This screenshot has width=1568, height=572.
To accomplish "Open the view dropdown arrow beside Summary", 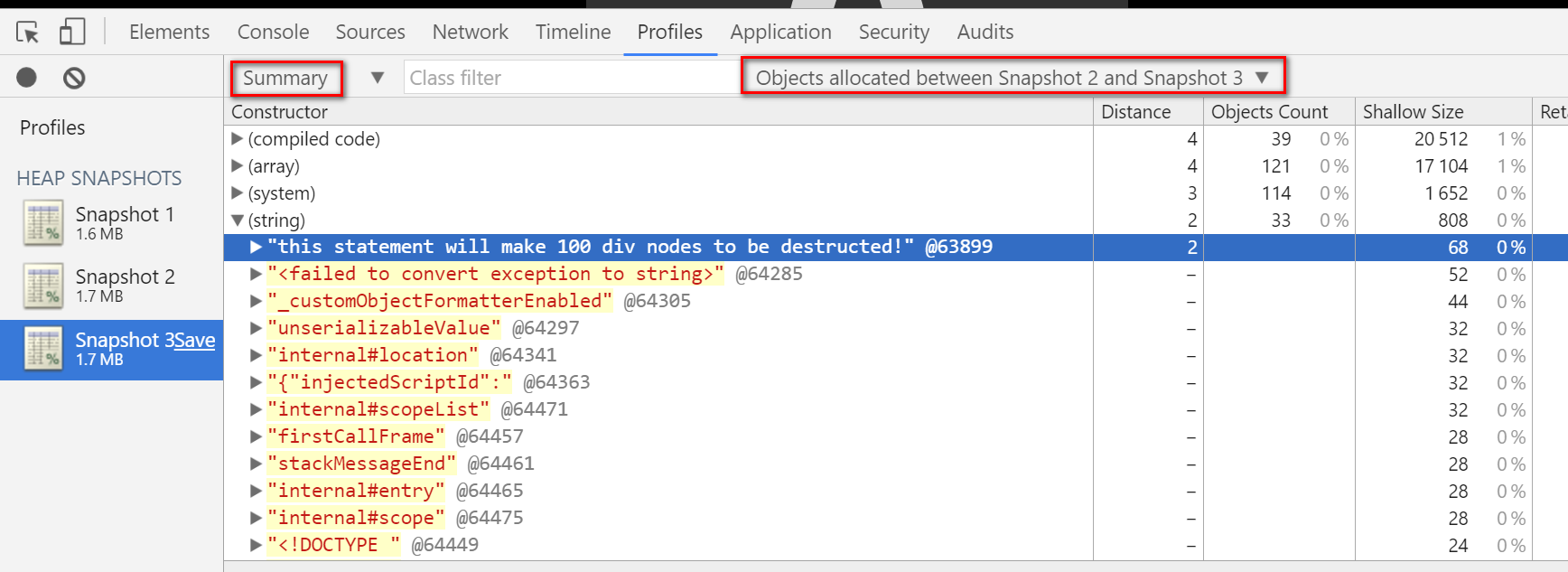I will (x=378, y=78).
